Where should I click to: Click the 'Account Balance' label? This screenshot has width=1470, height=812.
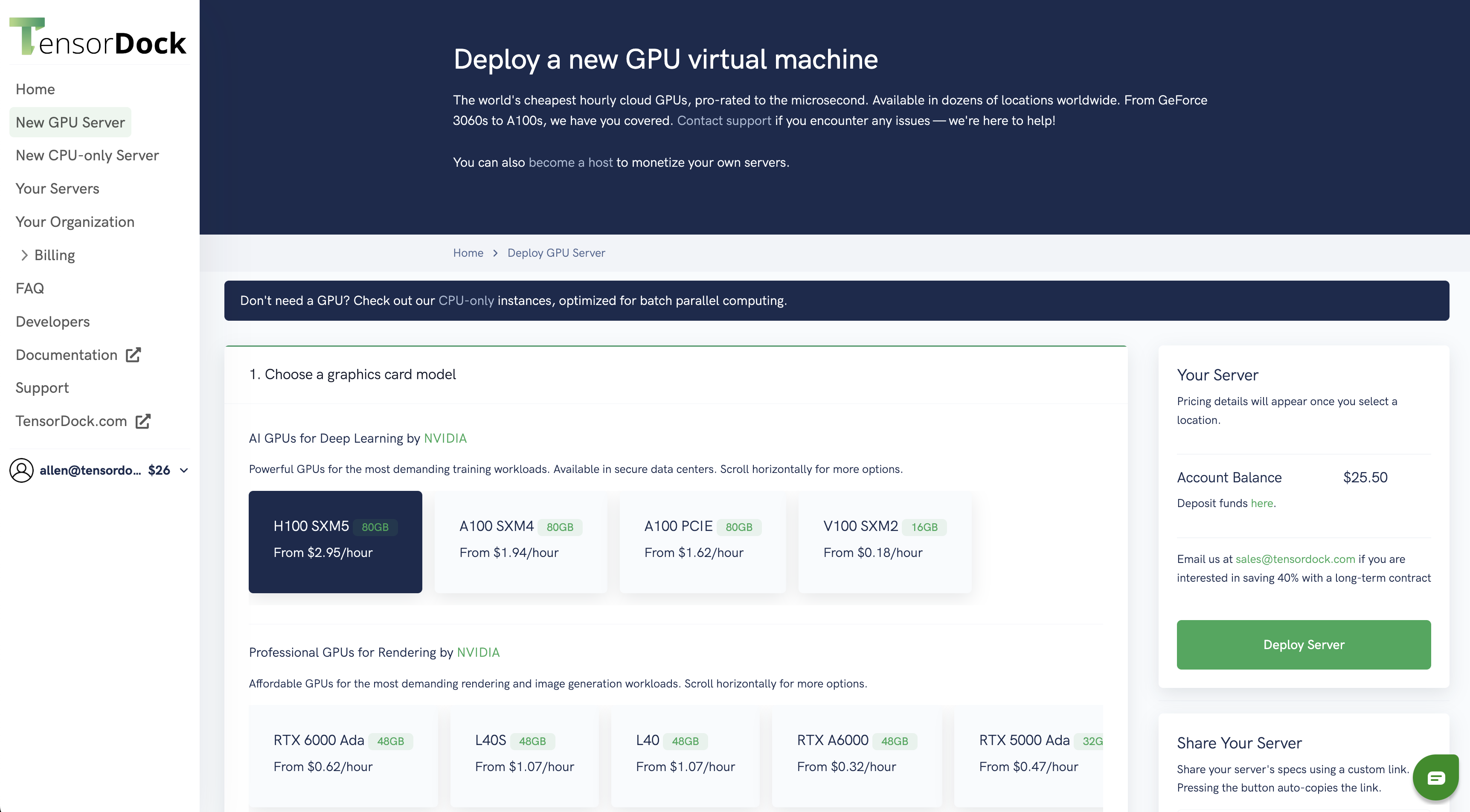1229,478
